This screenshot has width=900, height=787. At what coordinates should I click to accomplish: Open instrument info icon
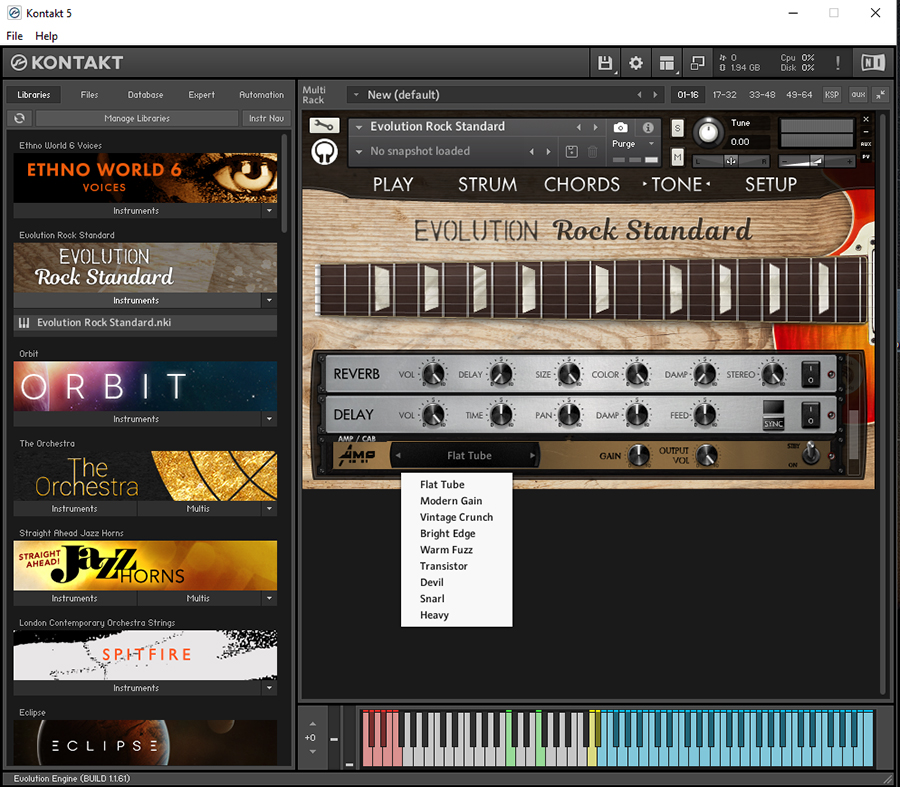[x=648, y=127]
